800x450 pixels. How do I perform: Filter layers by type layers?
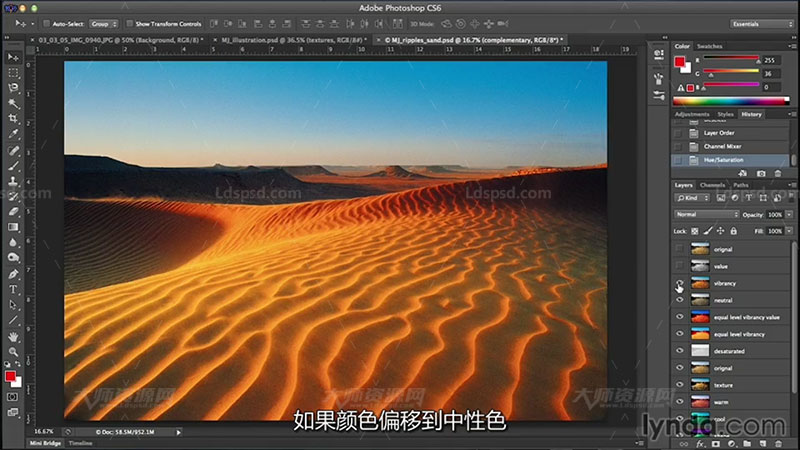(x=748, y=198)
